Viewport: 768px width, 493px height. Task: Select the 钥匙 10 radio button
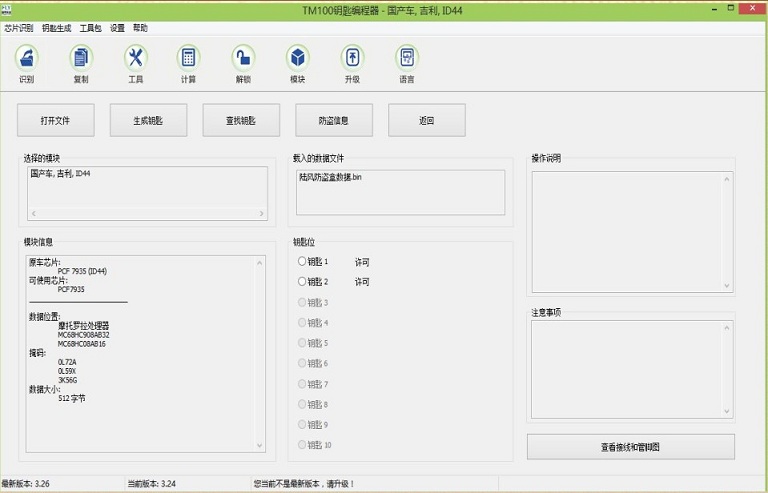[x=302, y=445]
